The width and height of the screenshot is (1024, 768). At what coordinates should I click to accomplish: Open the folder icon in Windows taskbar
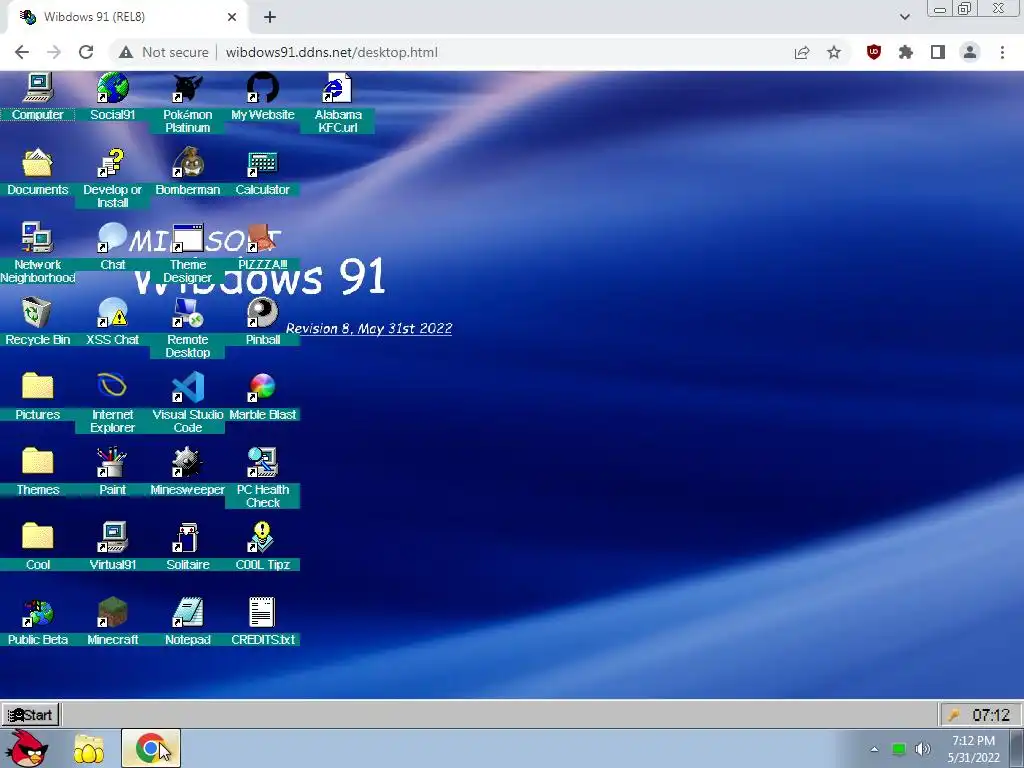tap(88, 748)
